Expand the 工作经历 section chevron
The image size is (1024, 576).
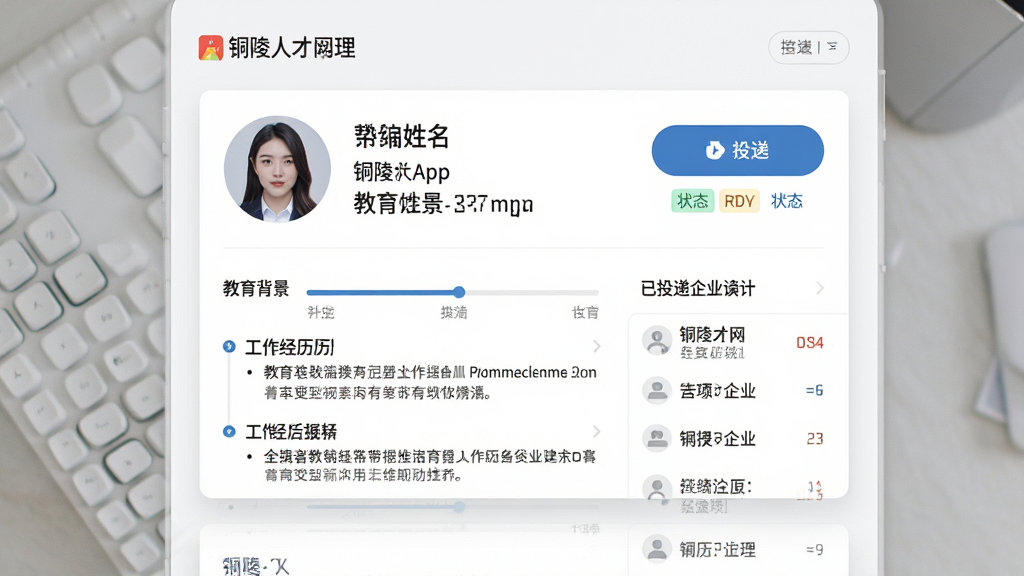click(596, 346)
